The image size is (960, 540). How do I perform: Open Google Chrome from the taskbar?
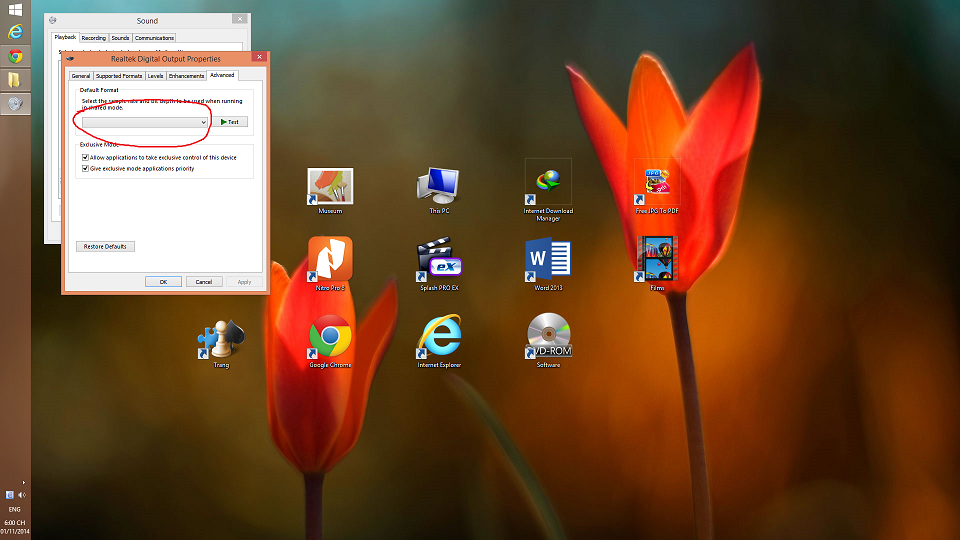pos(15,56)
